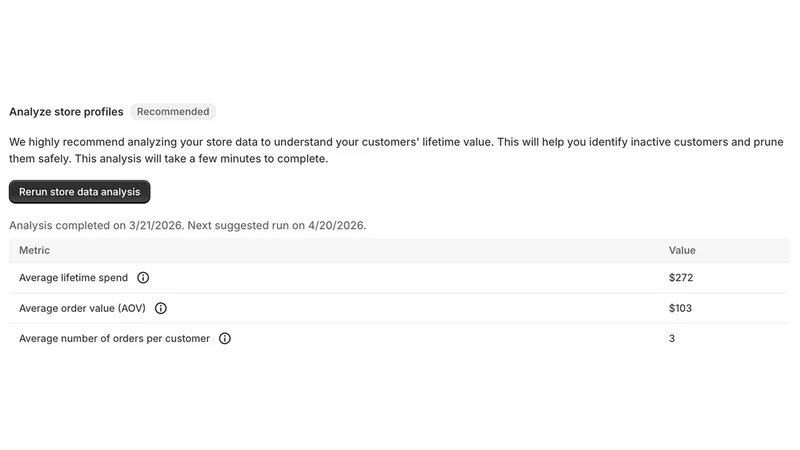Select the Average order value (AOV) label
Screen dimensions: 800x450
(82, 308)
